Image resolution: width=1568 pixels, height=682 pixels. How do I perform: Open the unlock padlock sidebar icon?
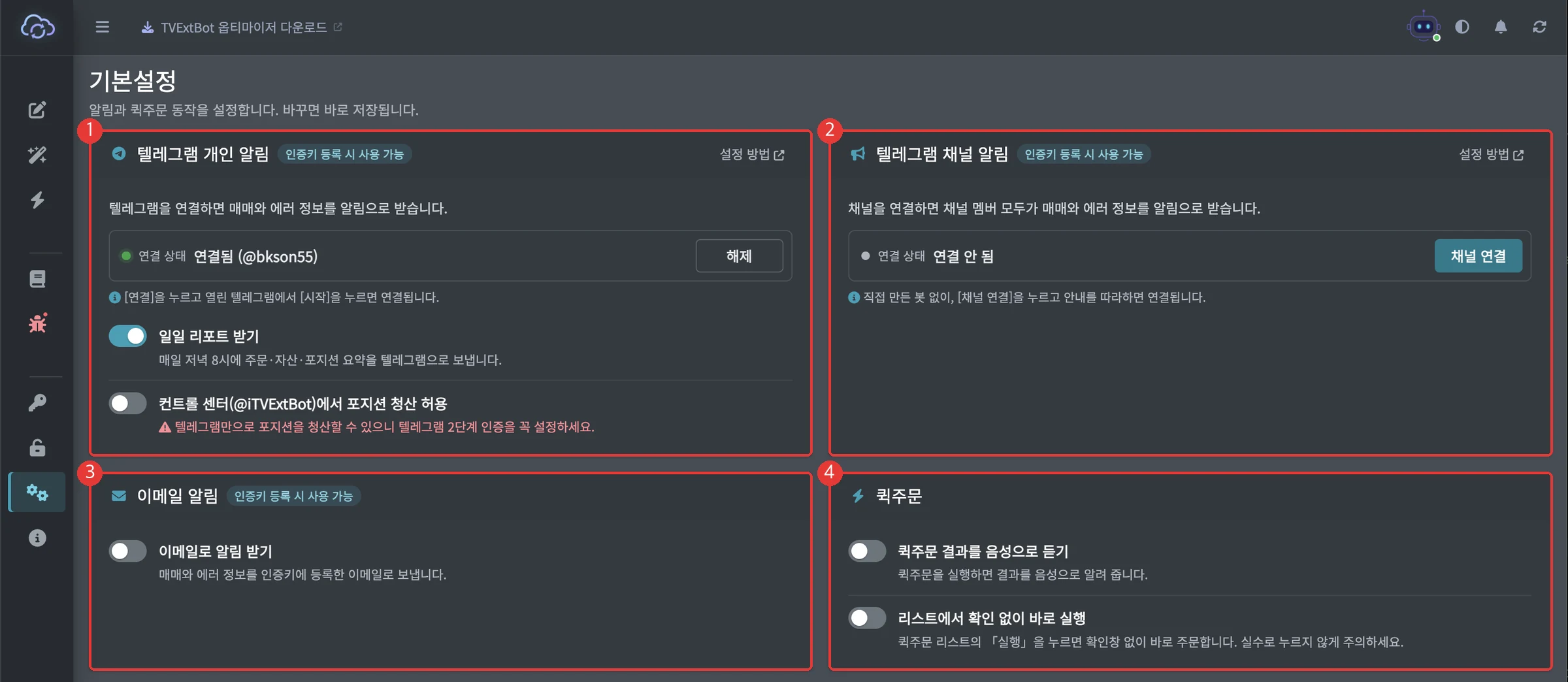click(37, 447)
